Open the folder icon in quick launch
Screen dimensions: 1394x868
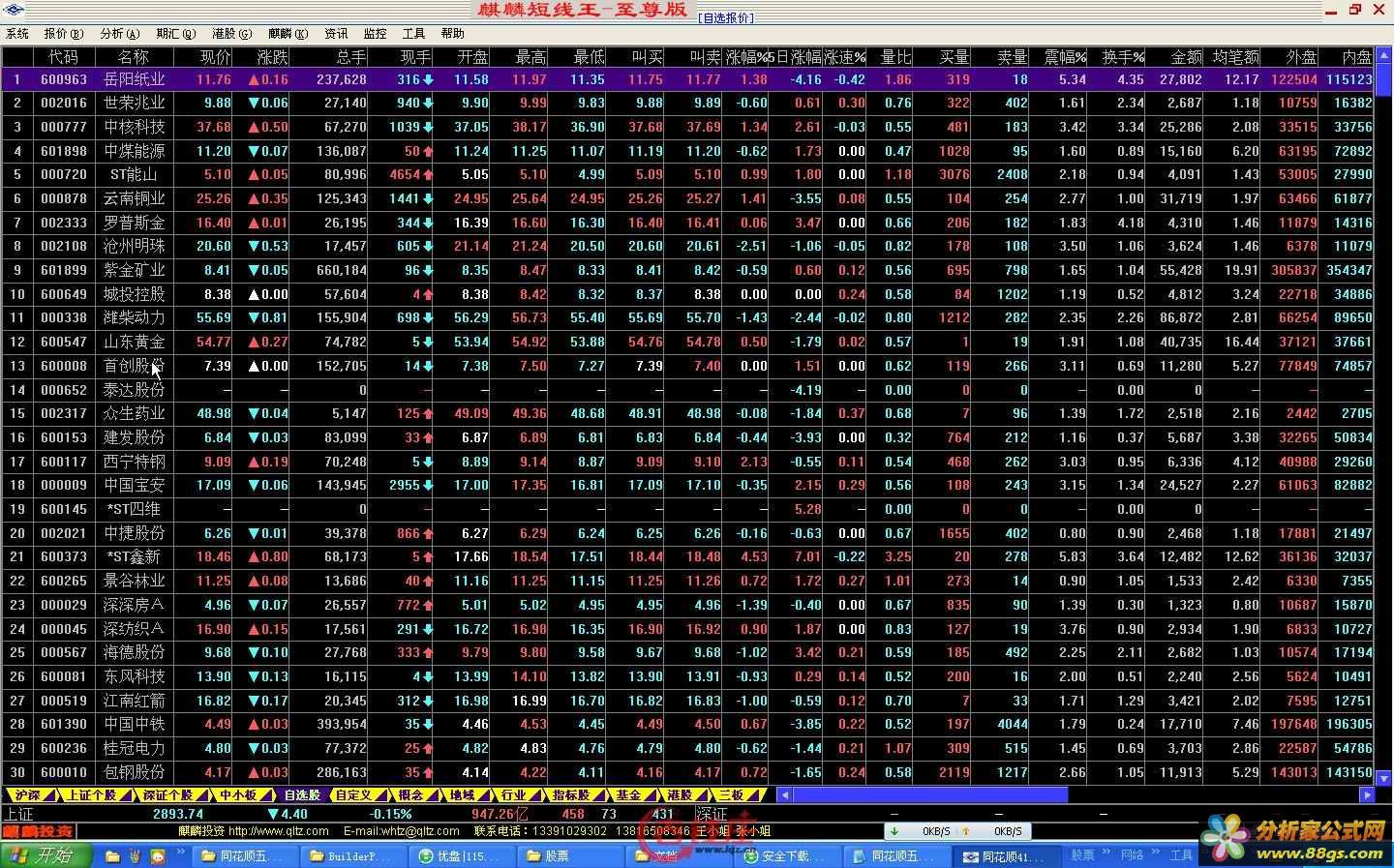pyautogui.click(x=112, y=856)
